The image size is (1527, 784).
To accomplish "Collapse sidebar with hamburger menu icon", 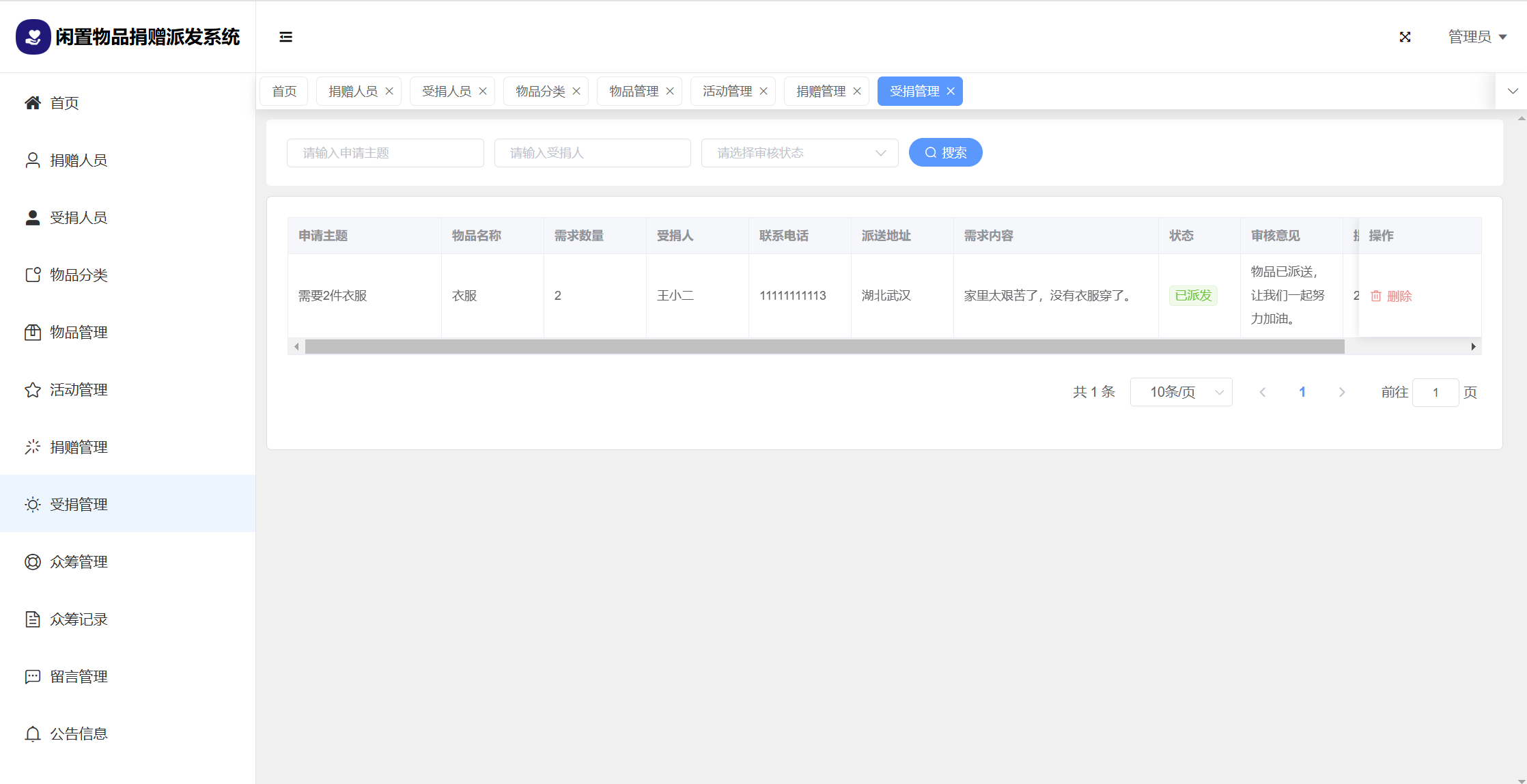I will 285,37.
